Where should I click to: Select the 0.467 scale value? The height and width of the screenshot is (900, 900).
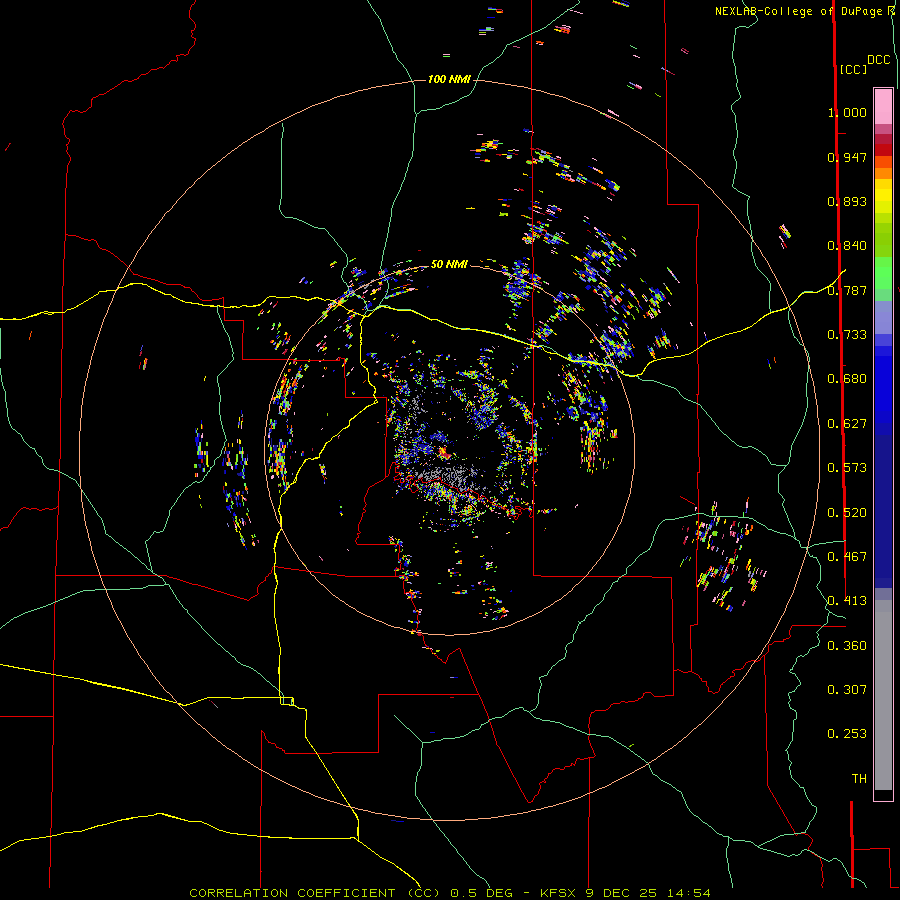point(847,557)
